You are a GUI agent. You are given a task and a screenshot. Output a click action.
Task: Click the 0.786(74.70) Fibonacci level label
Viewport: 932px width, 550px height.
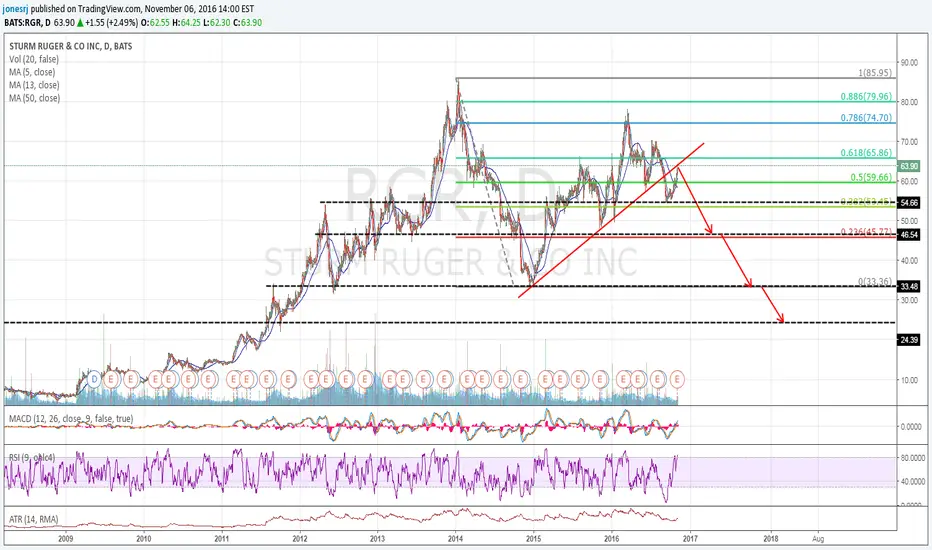point(866,118)
